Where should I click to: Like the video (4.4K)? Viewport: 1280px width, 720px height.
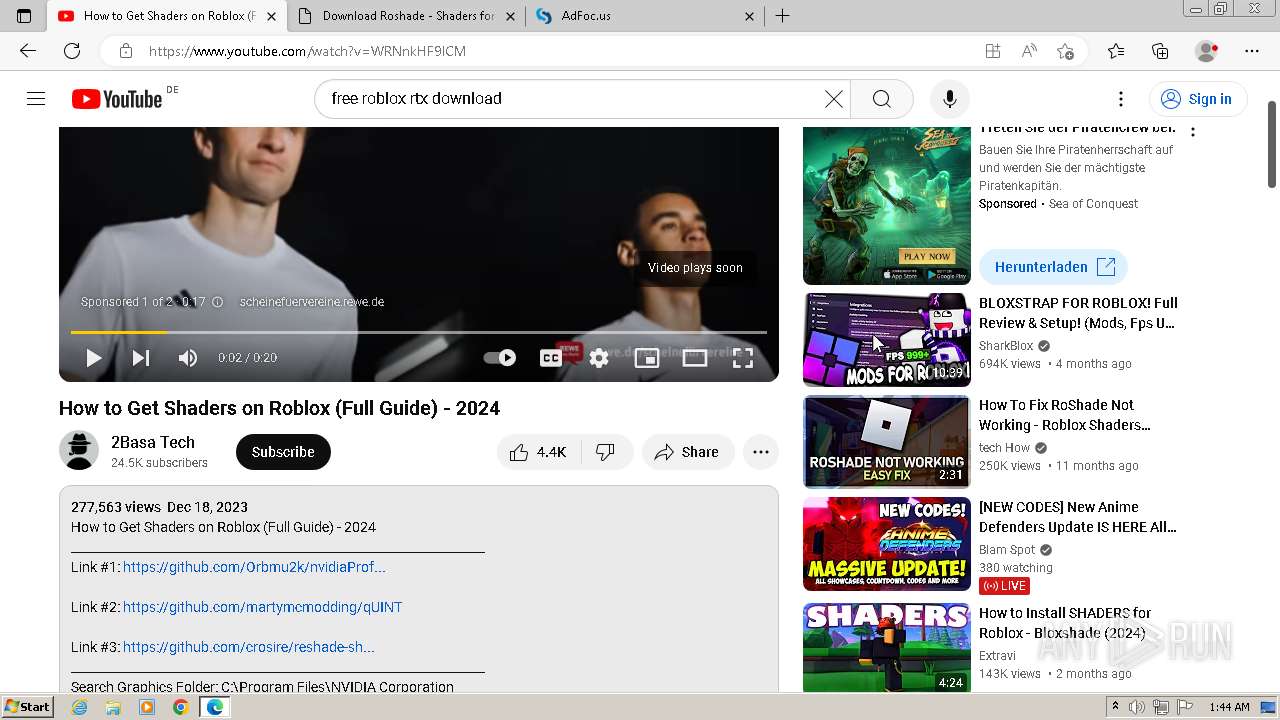[x=539, y=452]
